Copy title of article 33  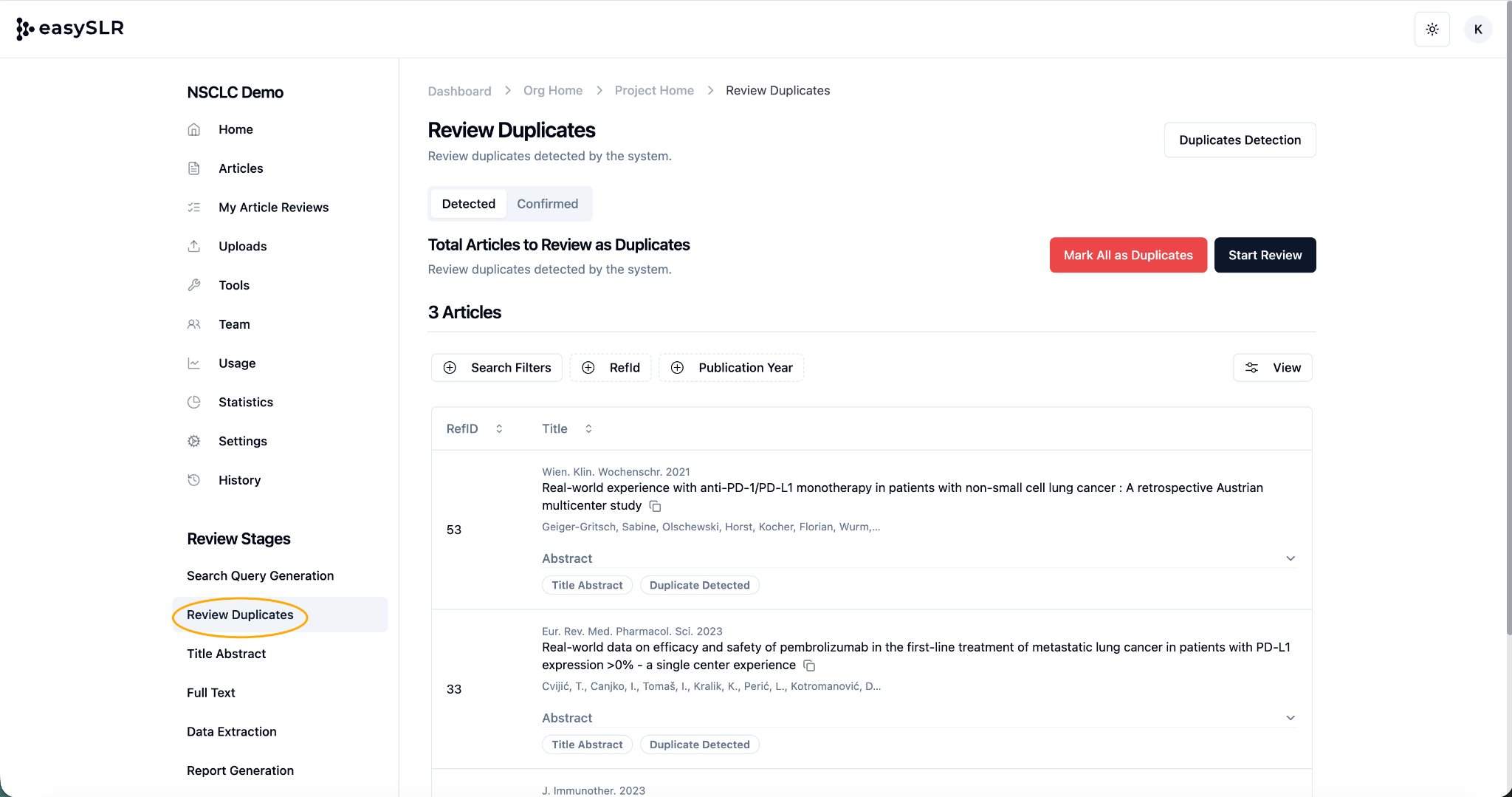(x=809, y=666)
